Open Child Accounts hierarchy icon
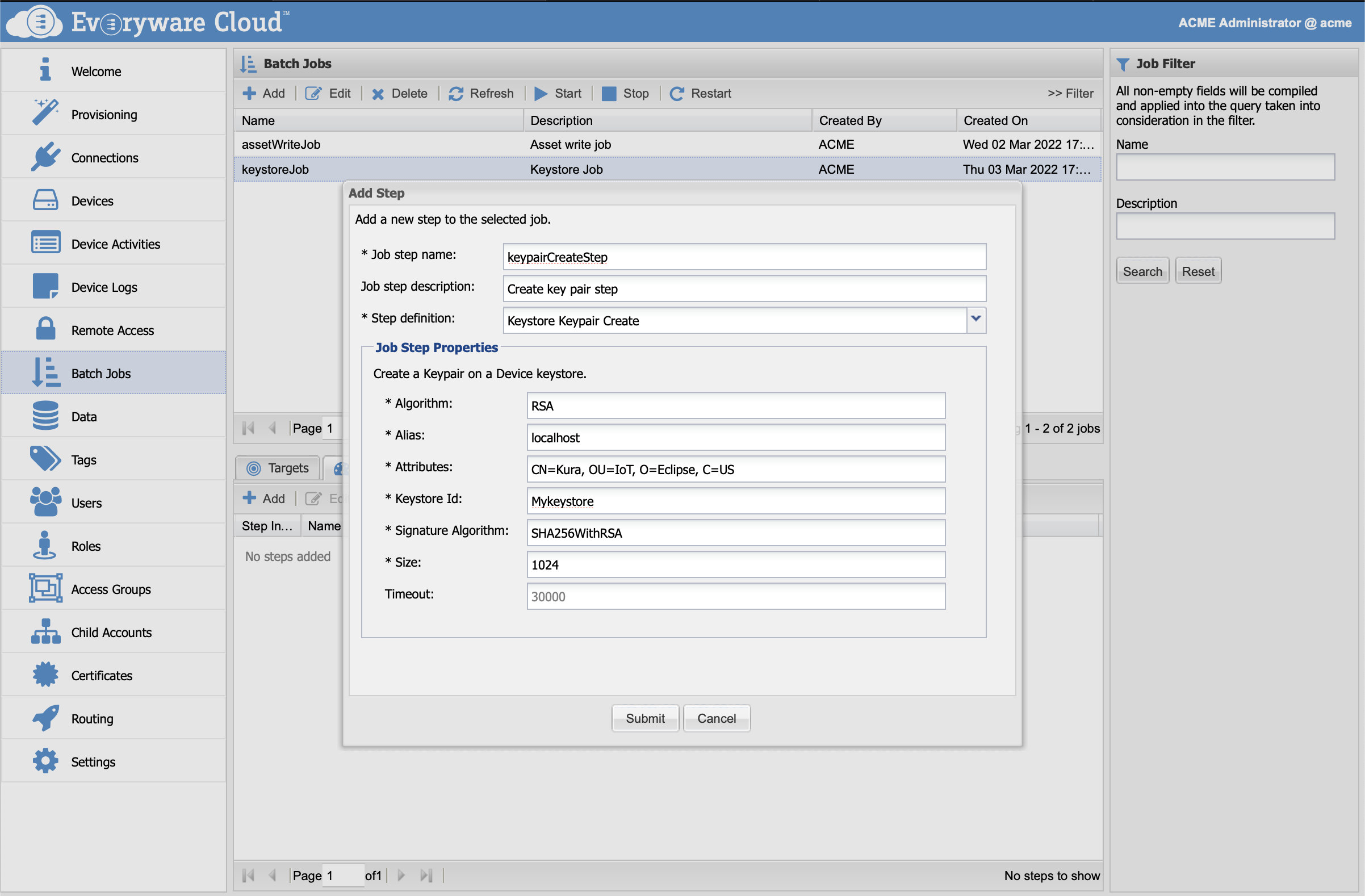This screenshot has width=1365, height=896. 45,631
